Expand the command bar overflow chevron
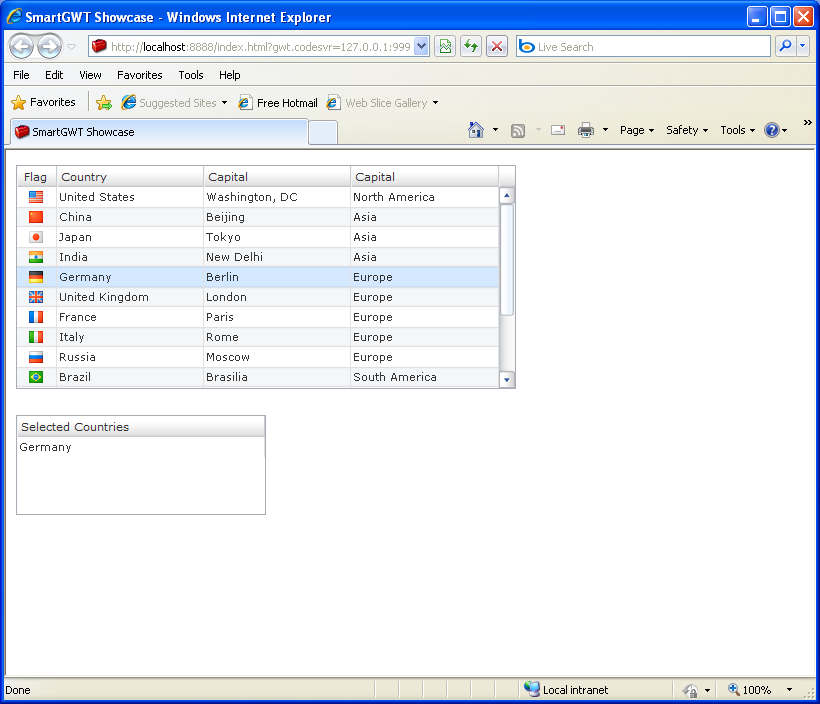 tap(807, 122)
